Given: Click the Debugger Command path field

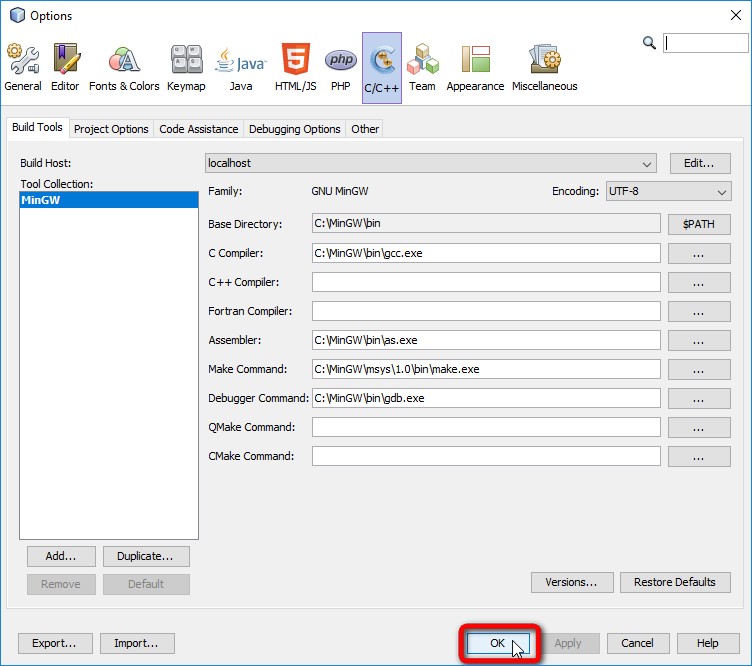Looking at the screenshot, I should 486,398.
